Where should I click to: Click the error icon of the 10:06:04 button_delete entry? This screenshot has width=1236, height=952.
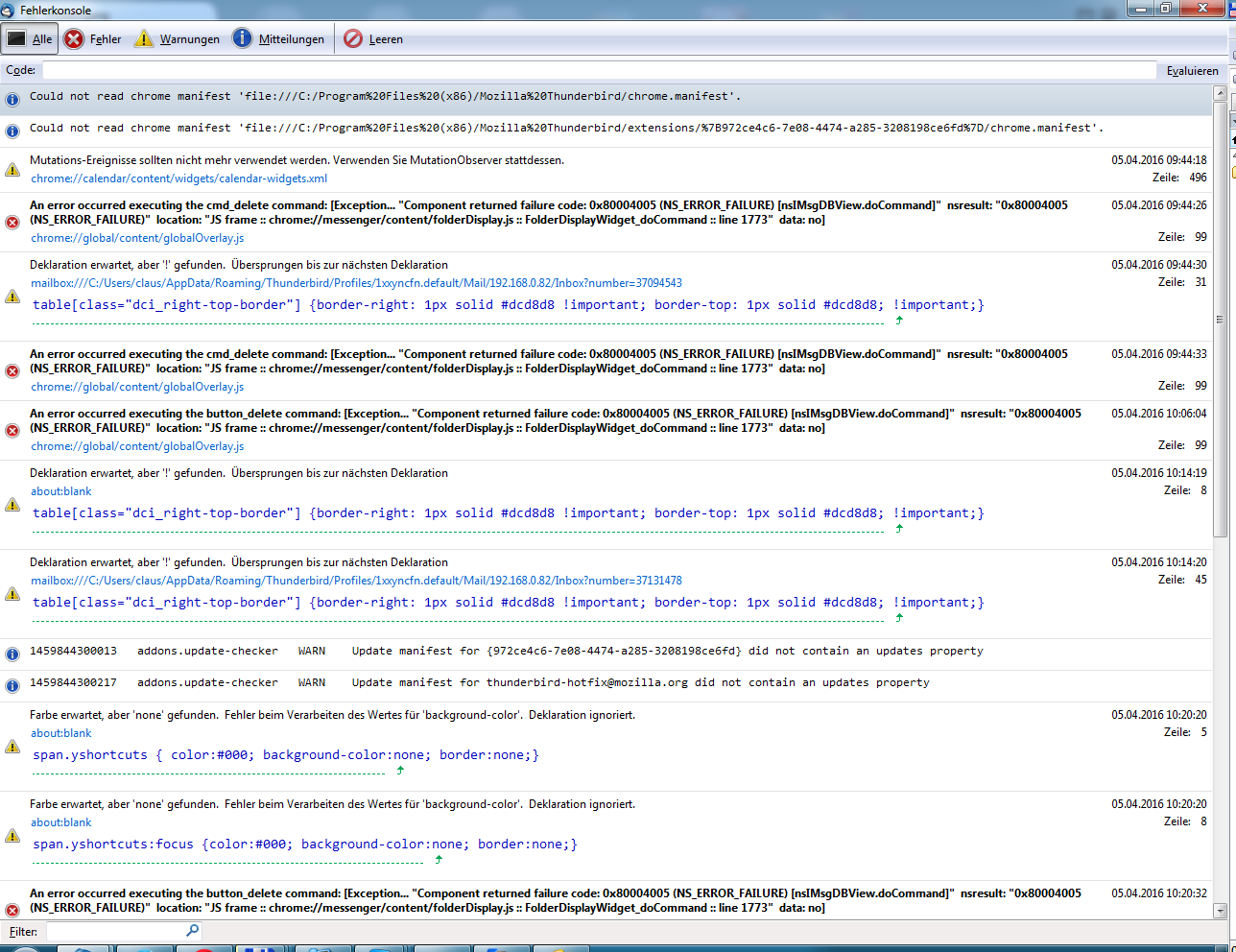(12, 430)
